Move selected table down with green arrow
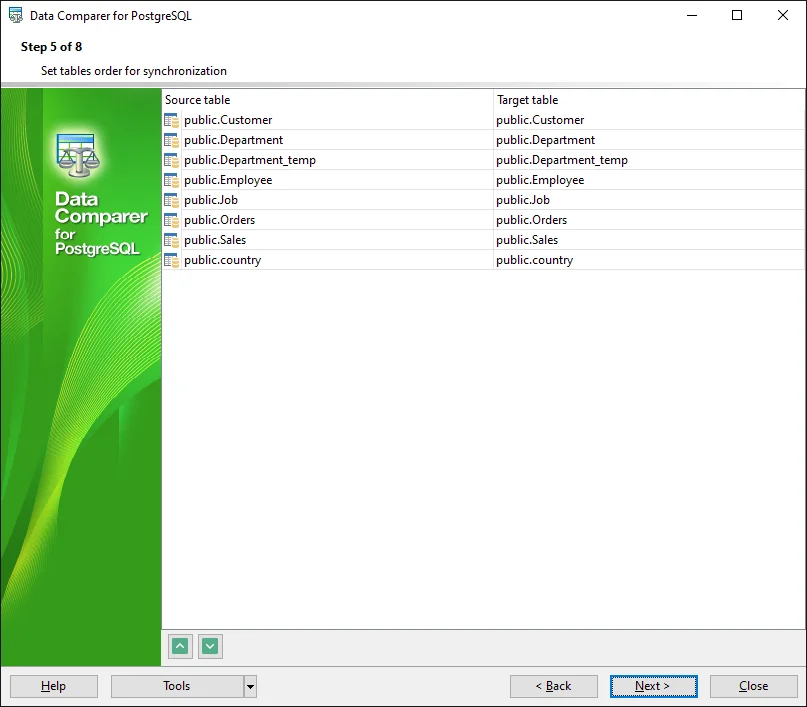The image size is (807, 707). (210, 646)
